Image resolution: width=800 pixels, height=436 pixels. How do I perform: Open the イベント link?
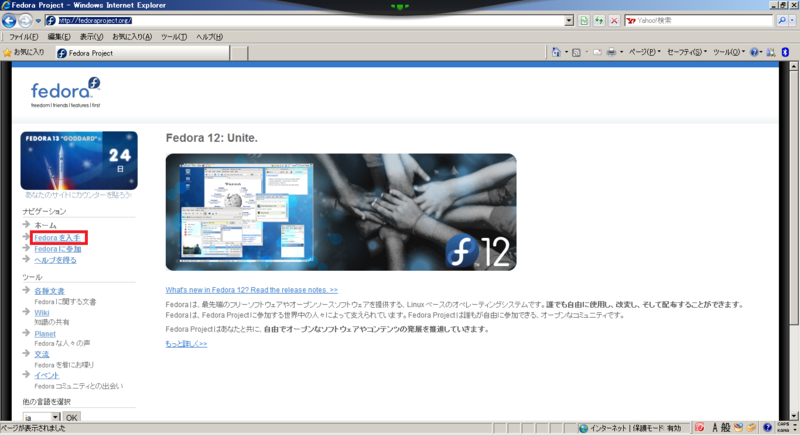click(46, 375)
